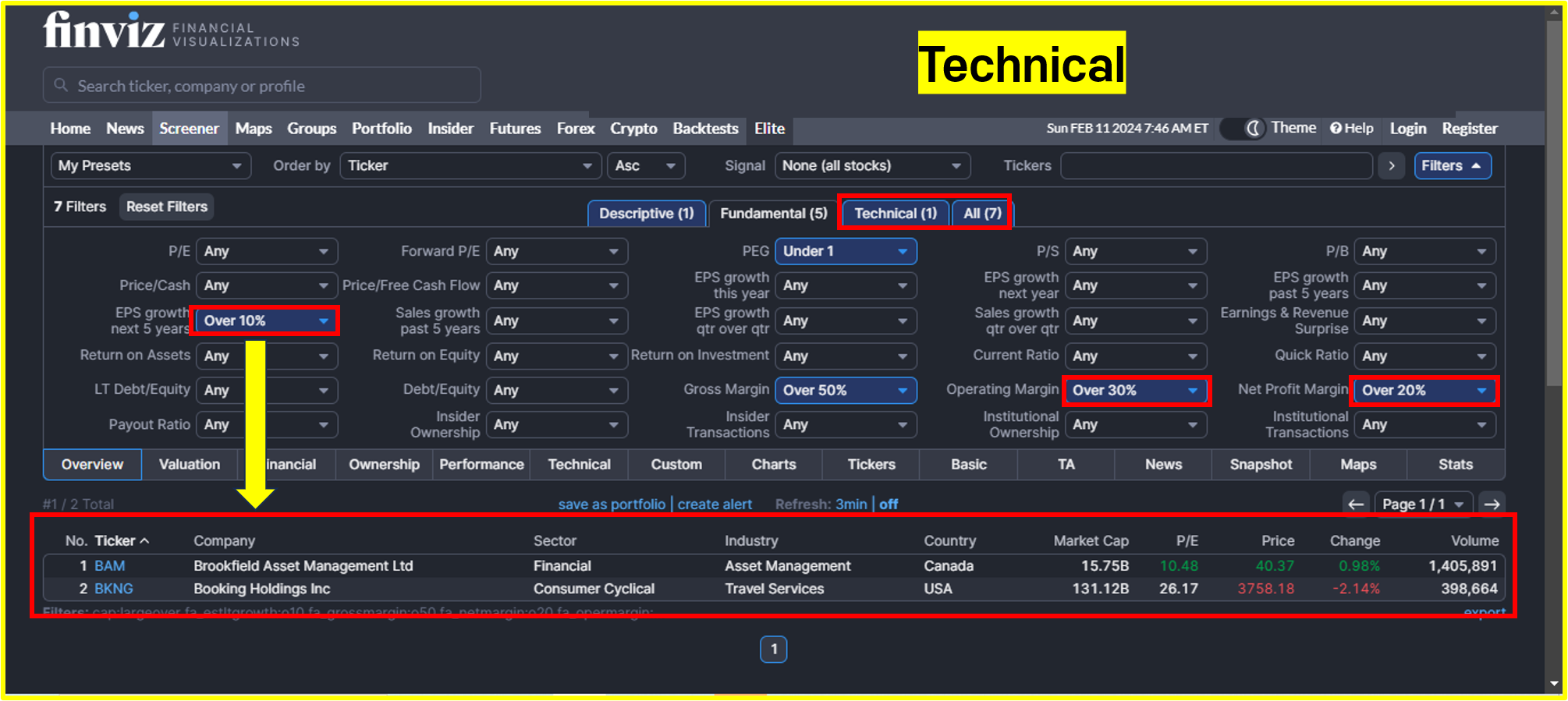The width and height of the screenshot is (1568, 701).
Task: Select the Performance view tab
Action: coord(481,465)
